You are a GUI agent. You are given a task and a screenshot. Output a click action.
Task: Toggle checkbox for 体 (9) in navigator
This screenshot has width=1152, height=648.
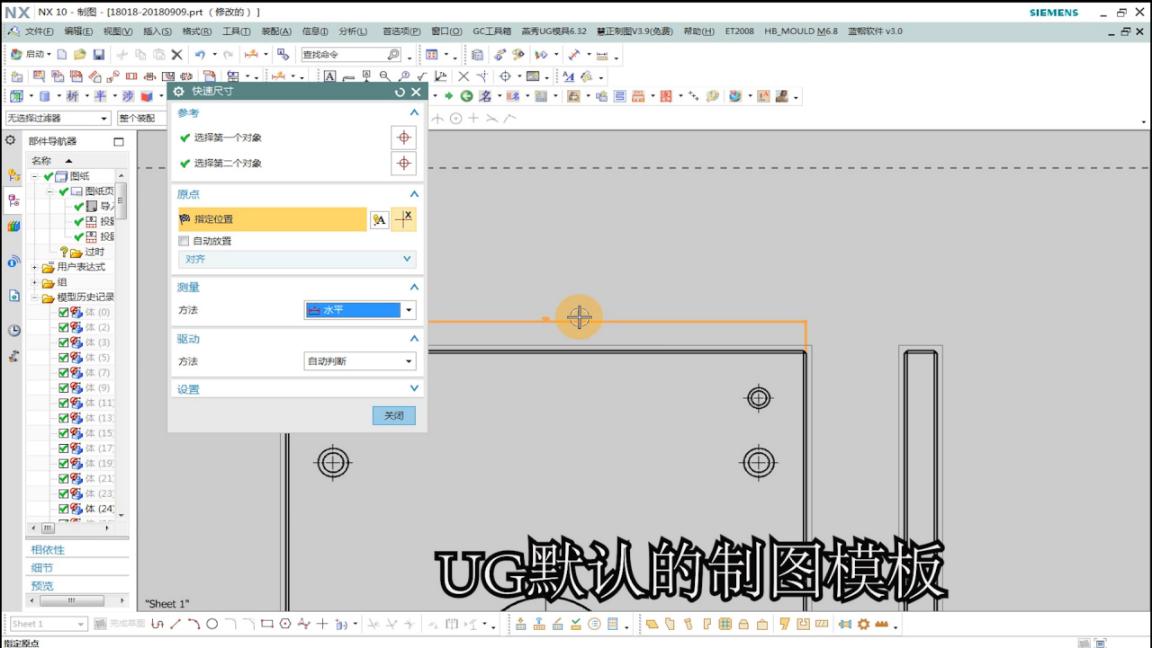point(63,388)
